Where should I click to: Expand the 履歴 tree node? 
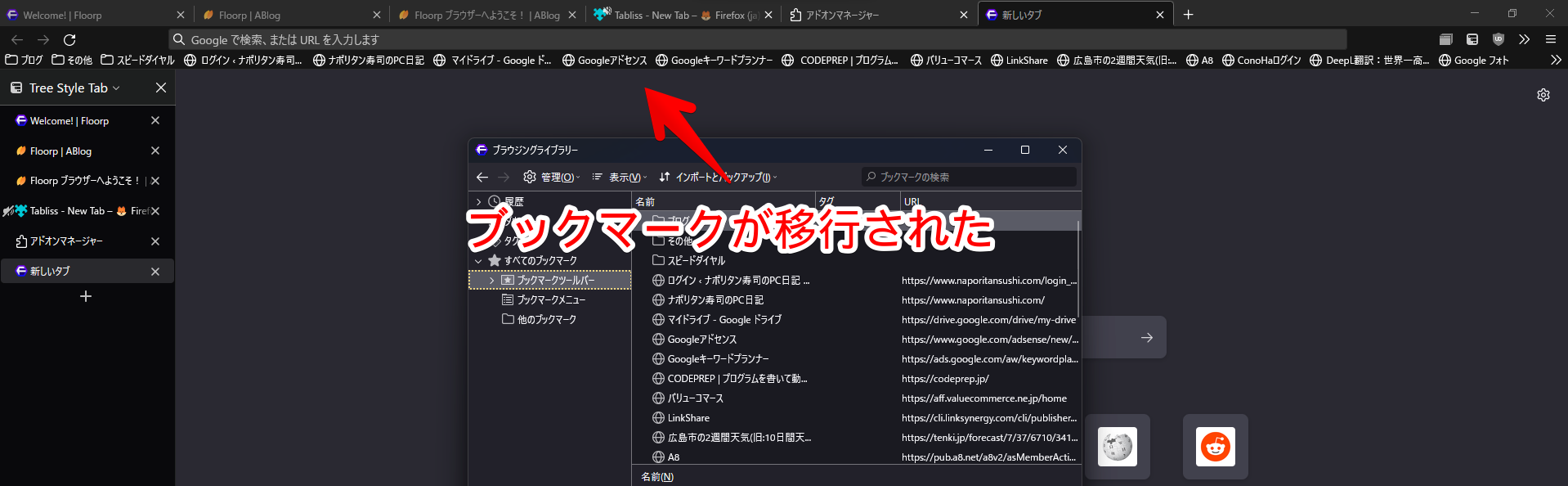click(478, 201)
